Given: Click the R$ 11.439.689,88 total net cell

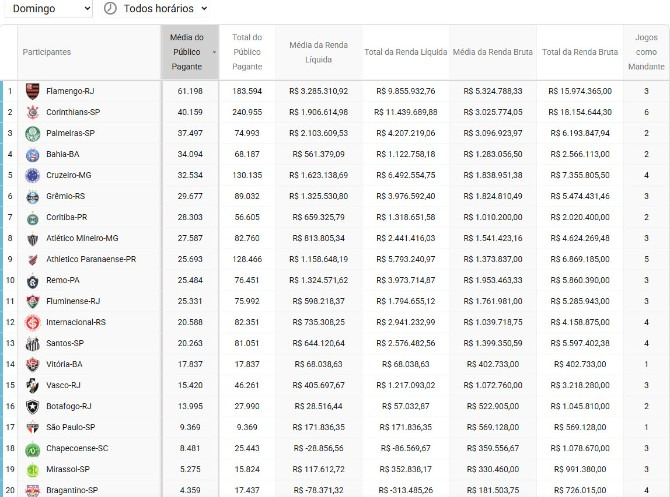Looking at the screenshot, I should [406, 112].
